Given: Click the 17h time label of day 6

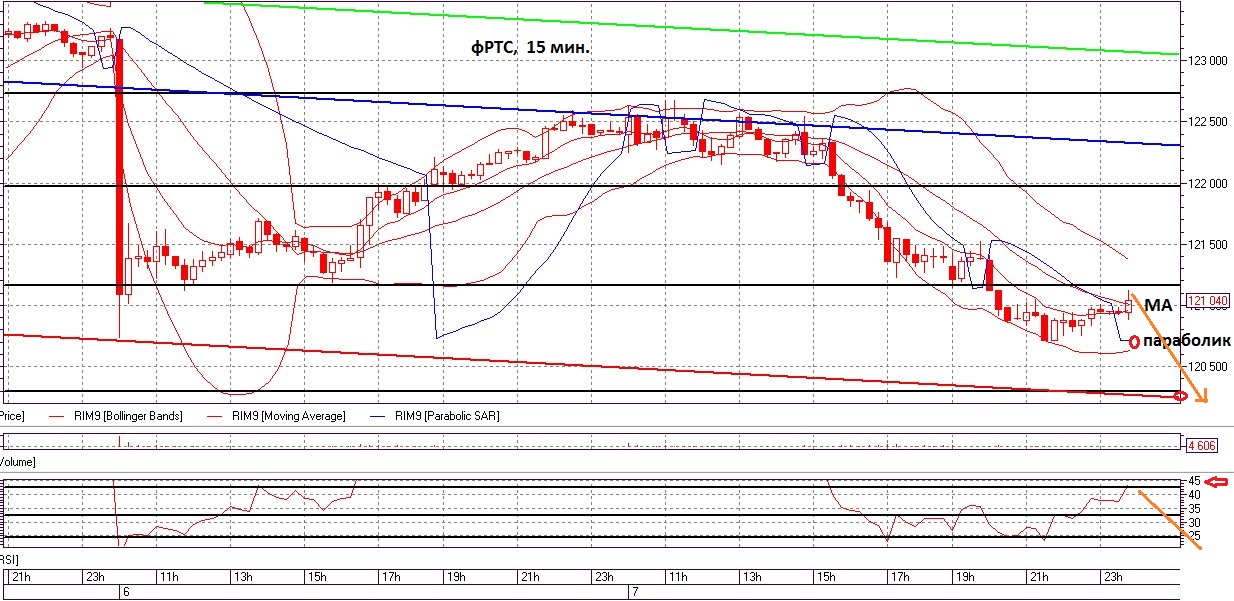Looking at the screenshot, I should (390, 577).
